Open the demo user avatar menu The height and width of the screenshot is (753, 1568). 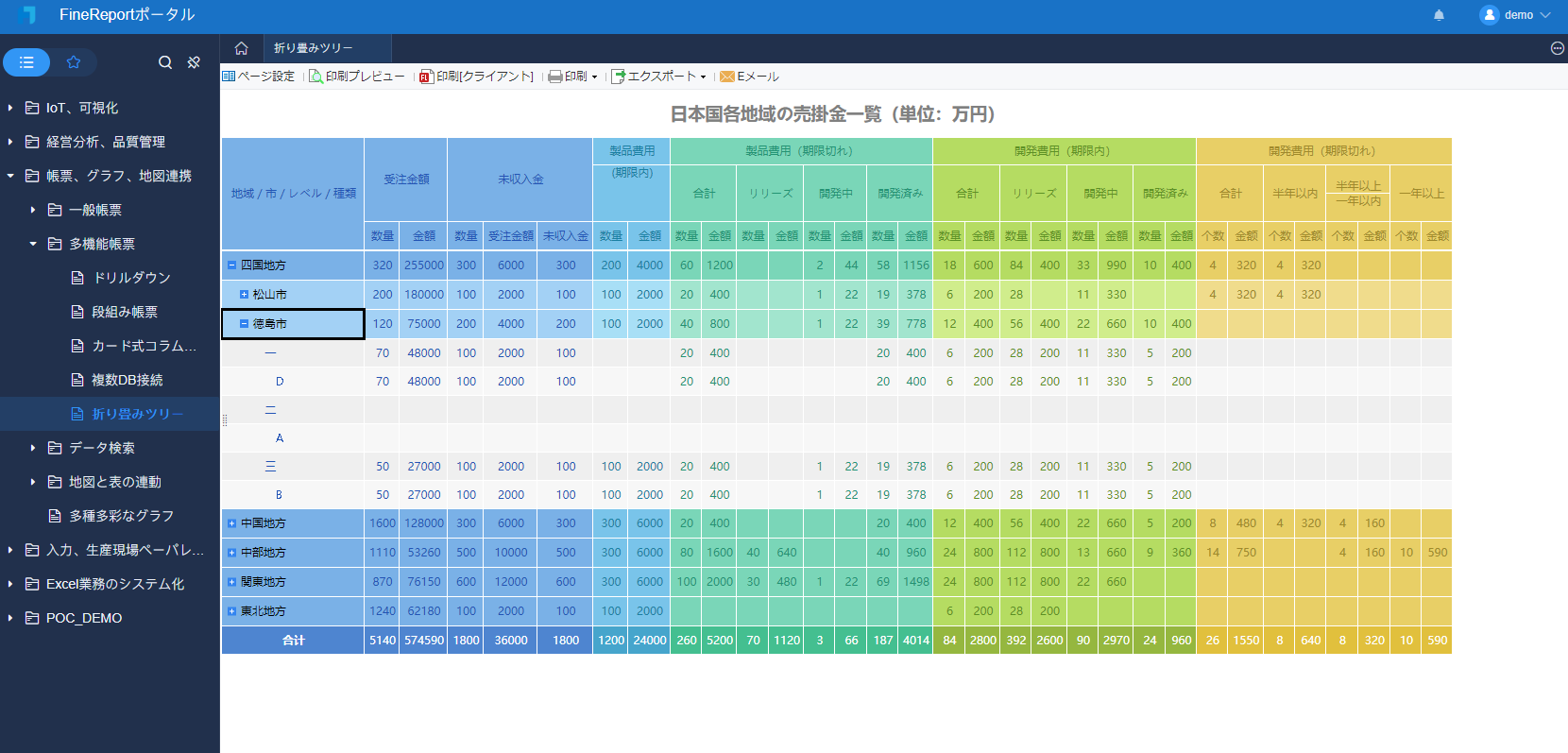(1490, 15)
